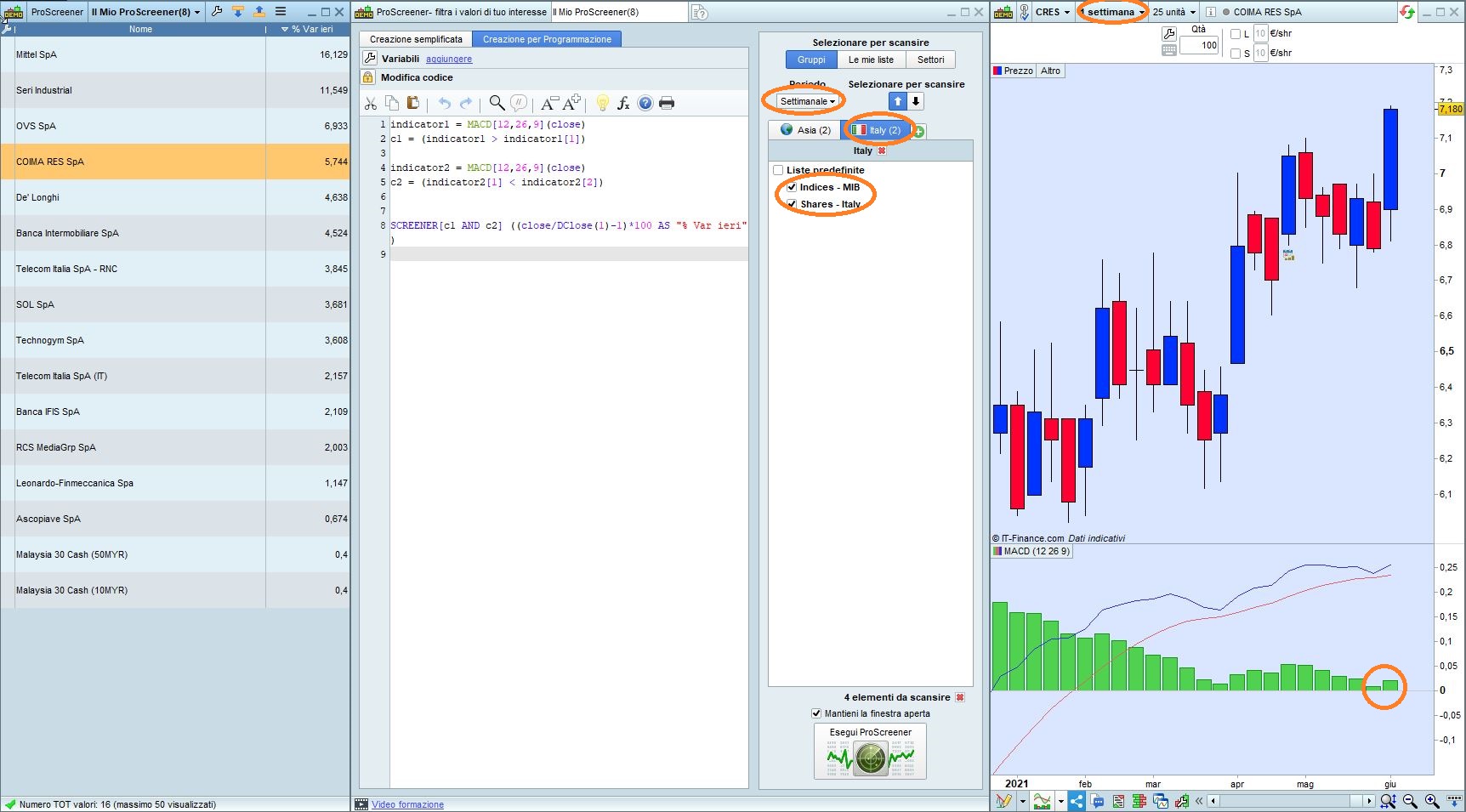Clear the 4 elements to scan
Viewport: 1466px width, 812px height.
[x=960, y=697]
